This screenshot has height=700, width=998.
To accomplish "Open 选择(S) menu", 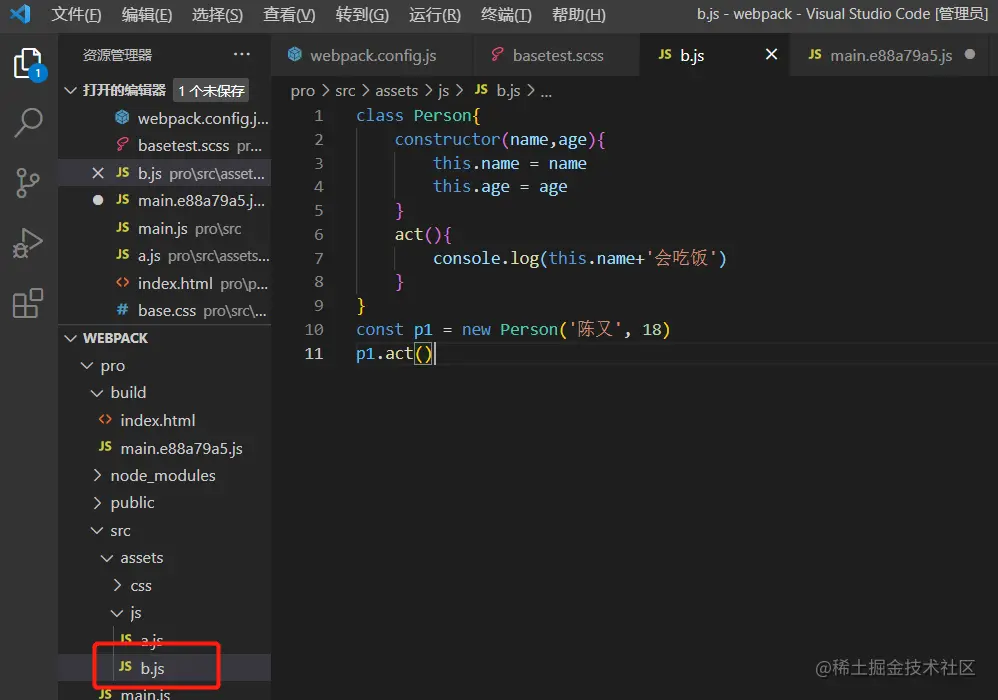I will click(x=217, y=14).
